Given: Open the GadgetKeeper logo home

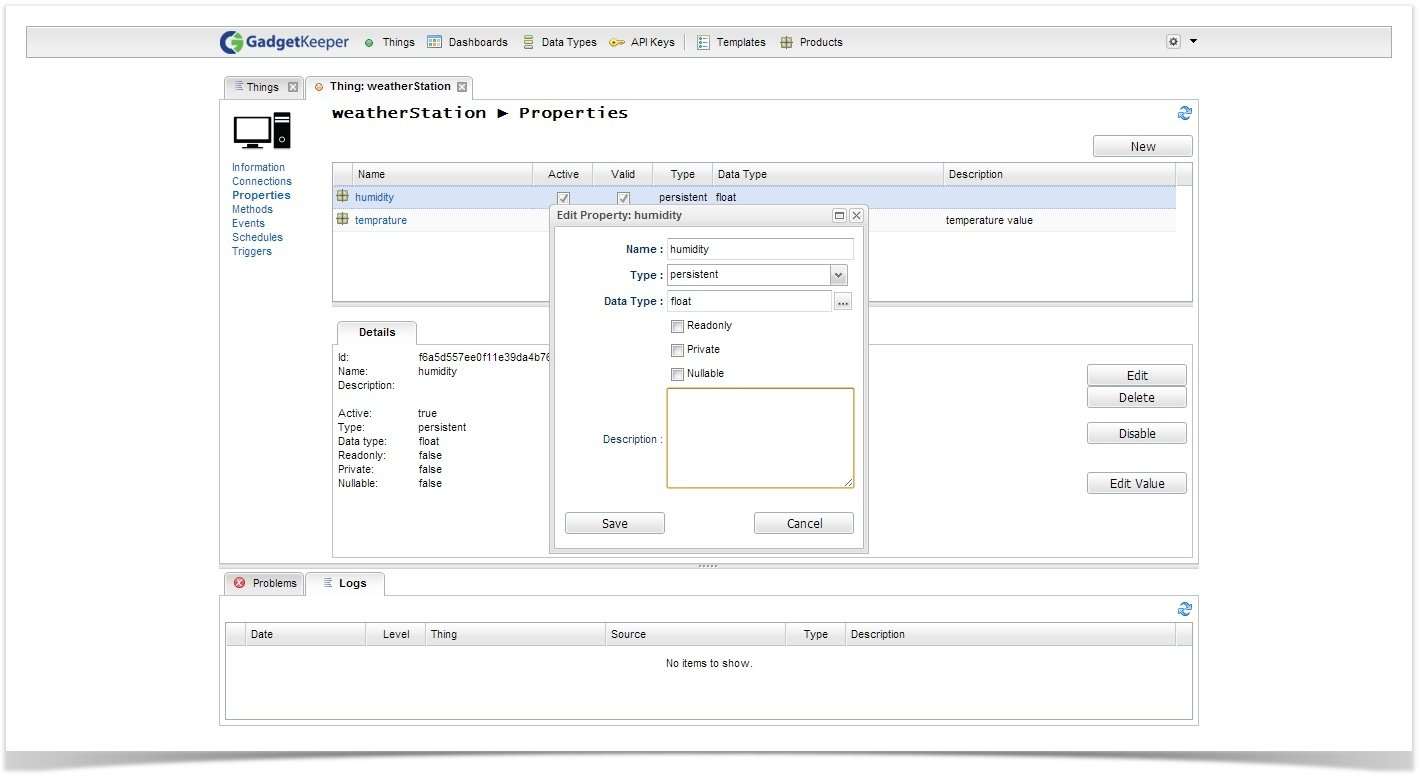Looking at the screenshot, I should tap(285, 42).
